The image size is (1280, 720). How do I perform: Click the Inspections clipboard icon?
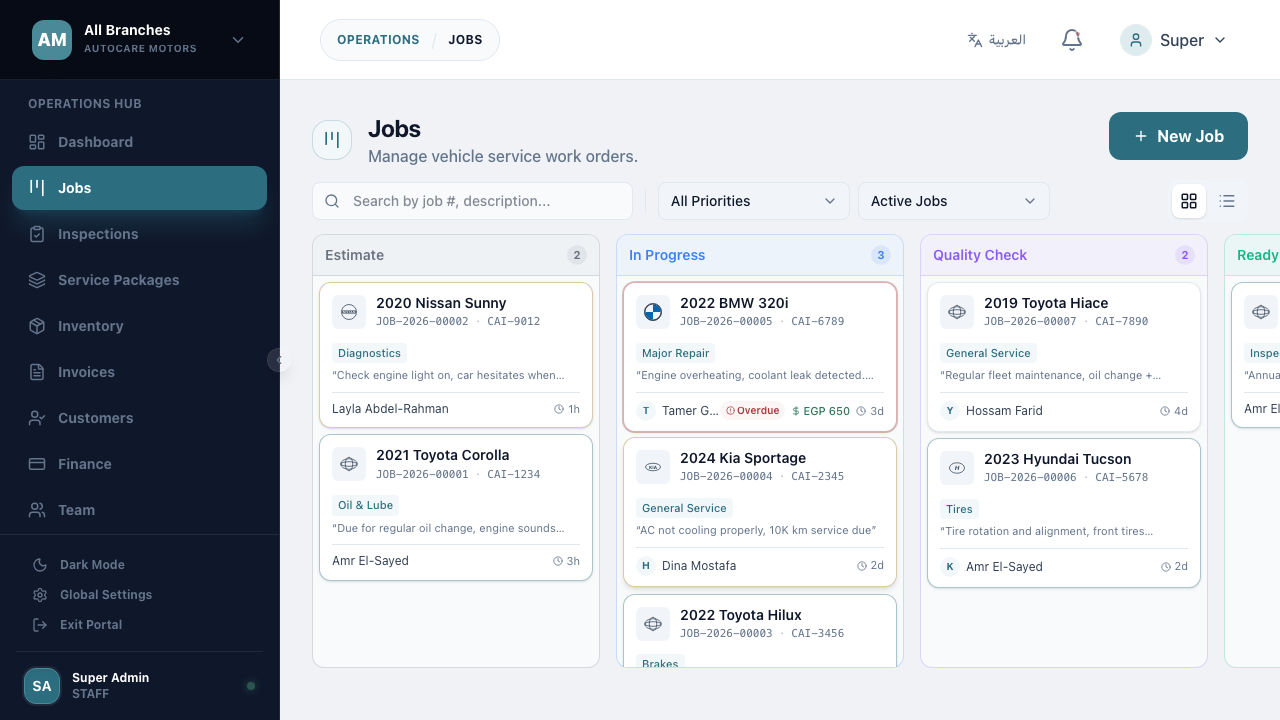pos(37,234)
